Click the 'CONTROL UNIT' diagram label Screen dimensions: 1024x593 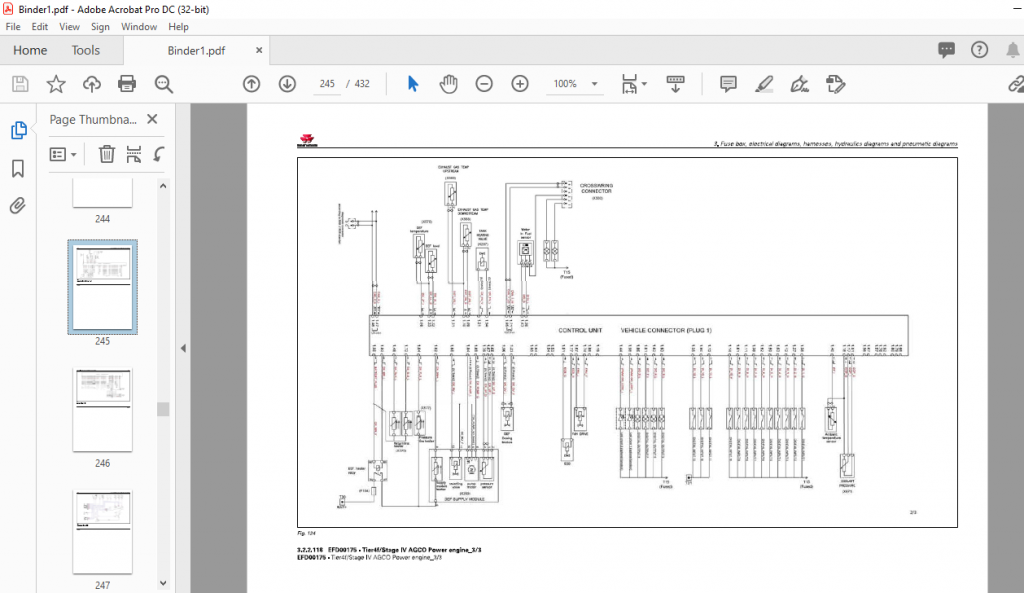580,330
